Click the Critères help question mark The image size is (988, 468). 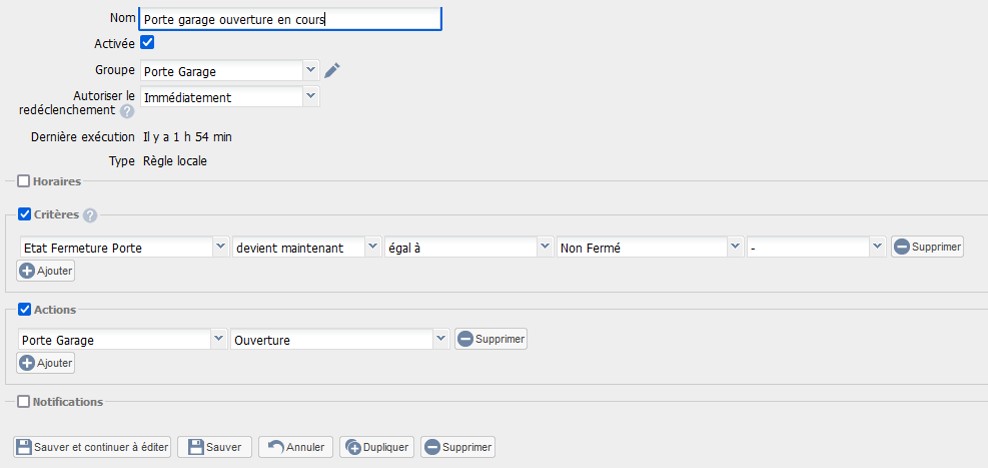tap(91, 215)
